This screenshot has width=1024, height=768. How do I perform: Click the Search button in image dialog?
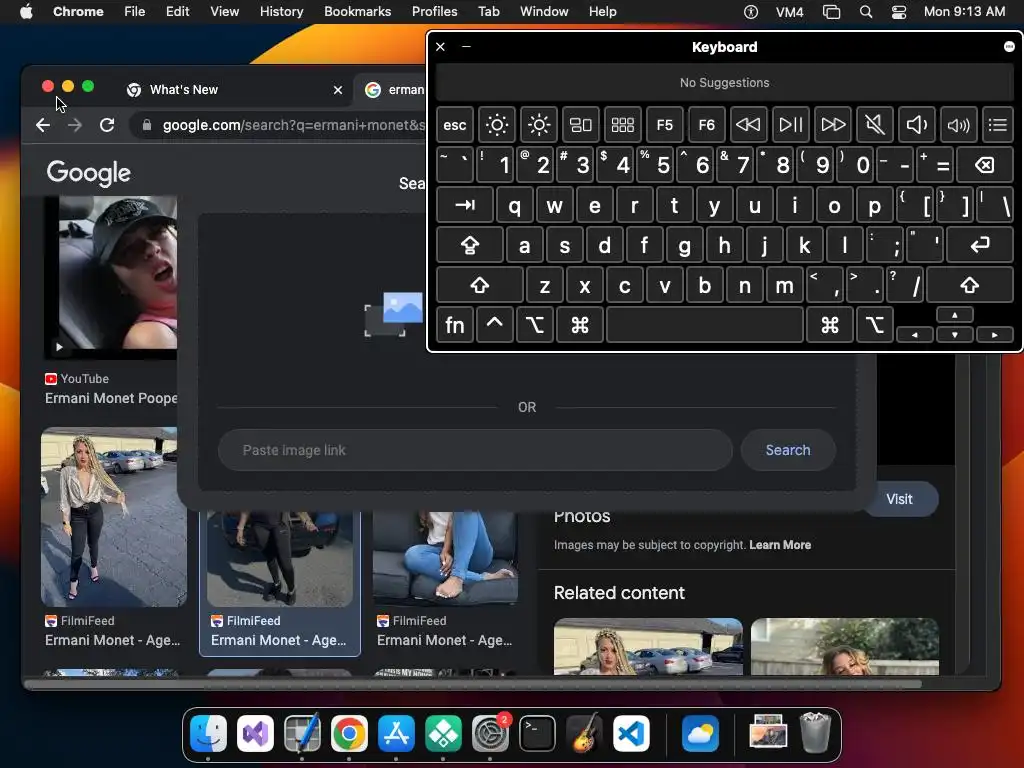click(x=788, y=450)
